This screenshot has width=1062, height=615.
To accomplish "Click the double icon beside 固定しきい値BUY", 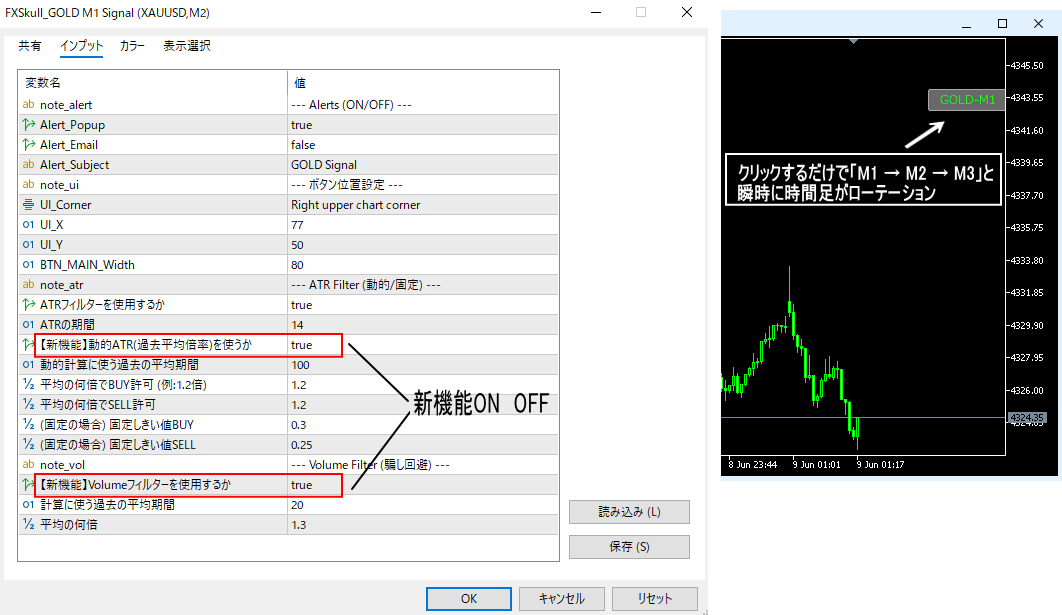I will [x=28, y=424].
